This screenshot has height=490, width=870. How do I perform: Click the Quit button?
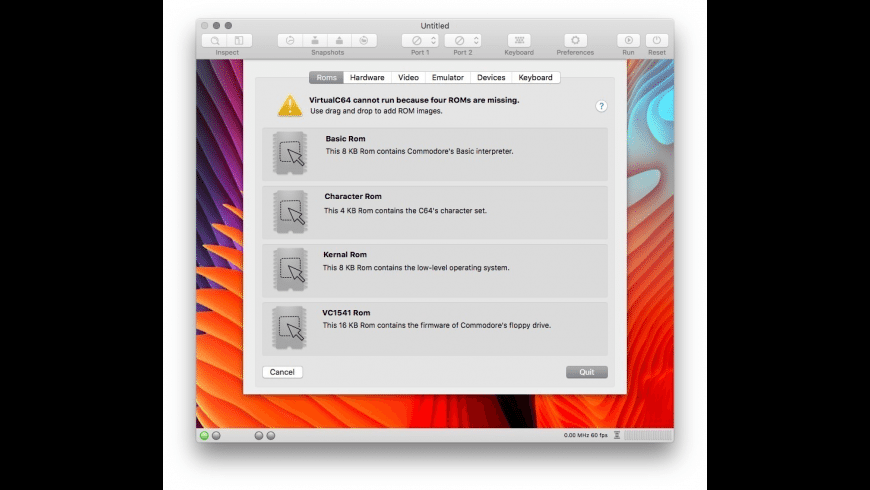587,372
